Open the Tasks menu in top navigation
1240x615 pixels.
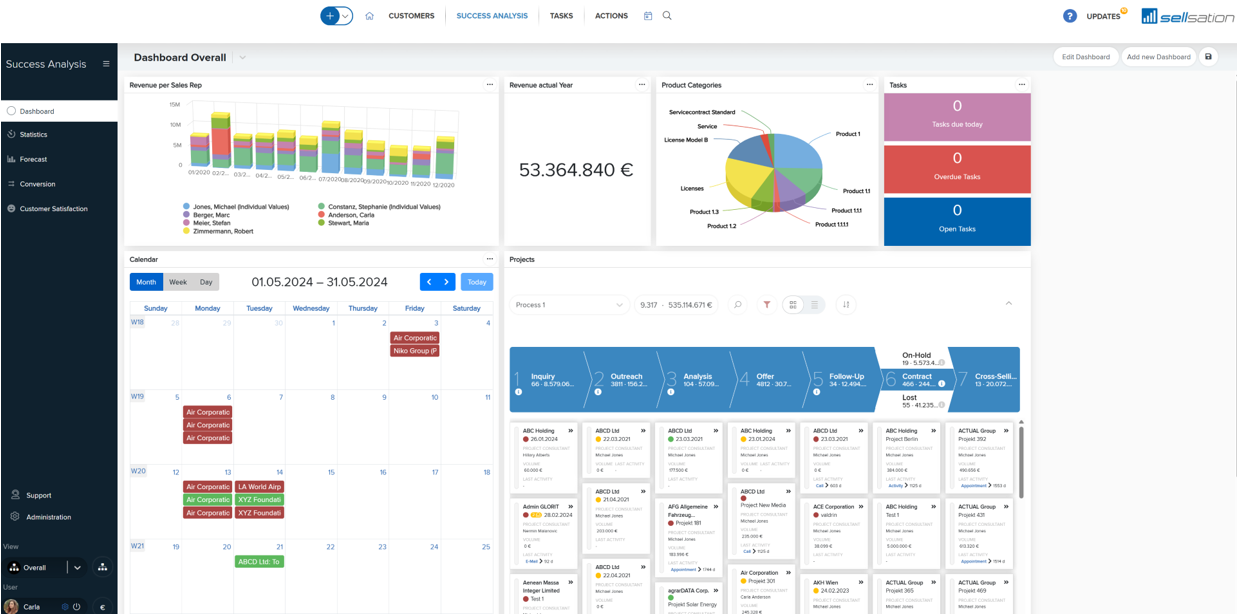(x=561, y=16)
